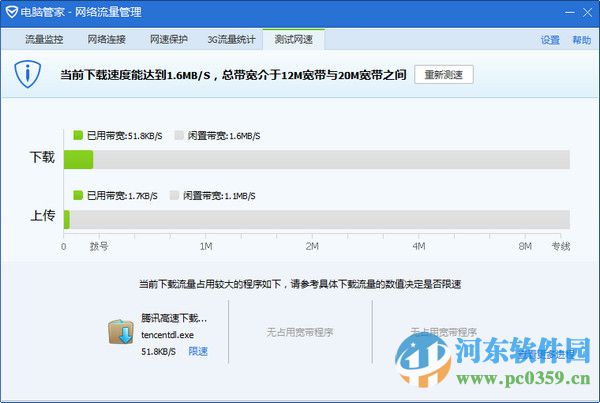Click the 闲置带宽:1.6MB/S label
This screenshot has width=600, height=403.
[x=224, y=135]
